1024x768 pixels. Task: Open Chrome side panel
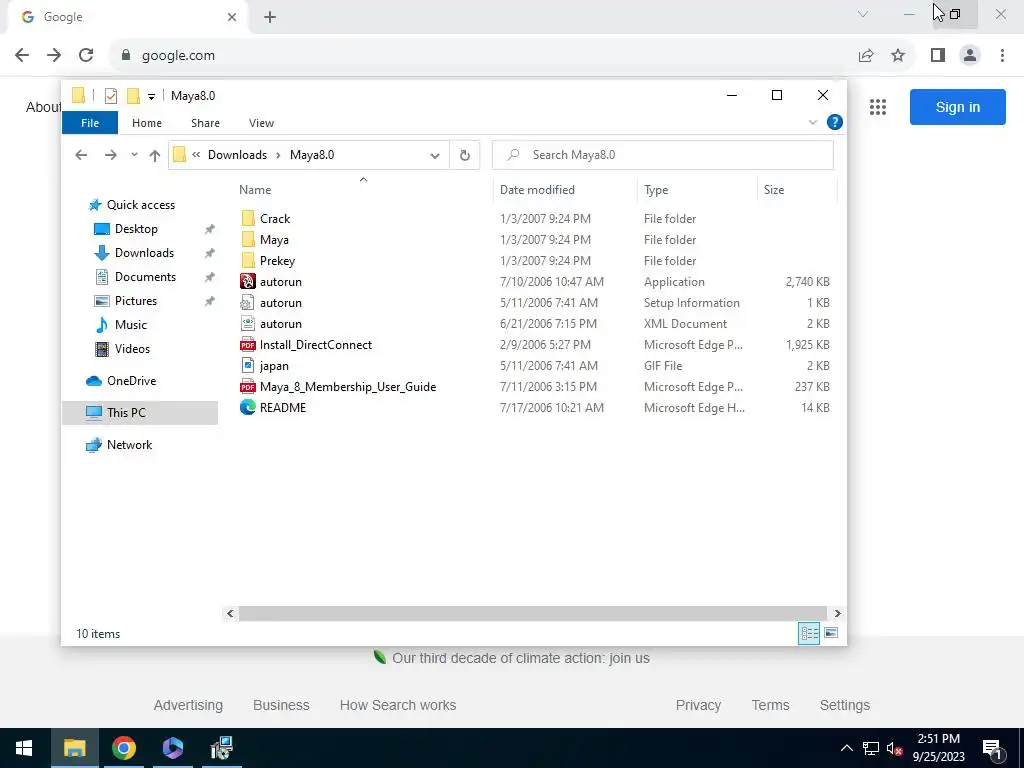pos(938,56)
